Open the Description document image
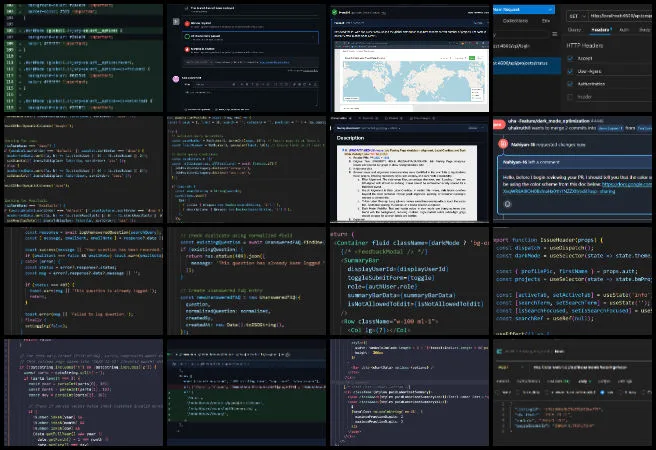The height and width of the screenshot is (450, 656). click(407, 183)
